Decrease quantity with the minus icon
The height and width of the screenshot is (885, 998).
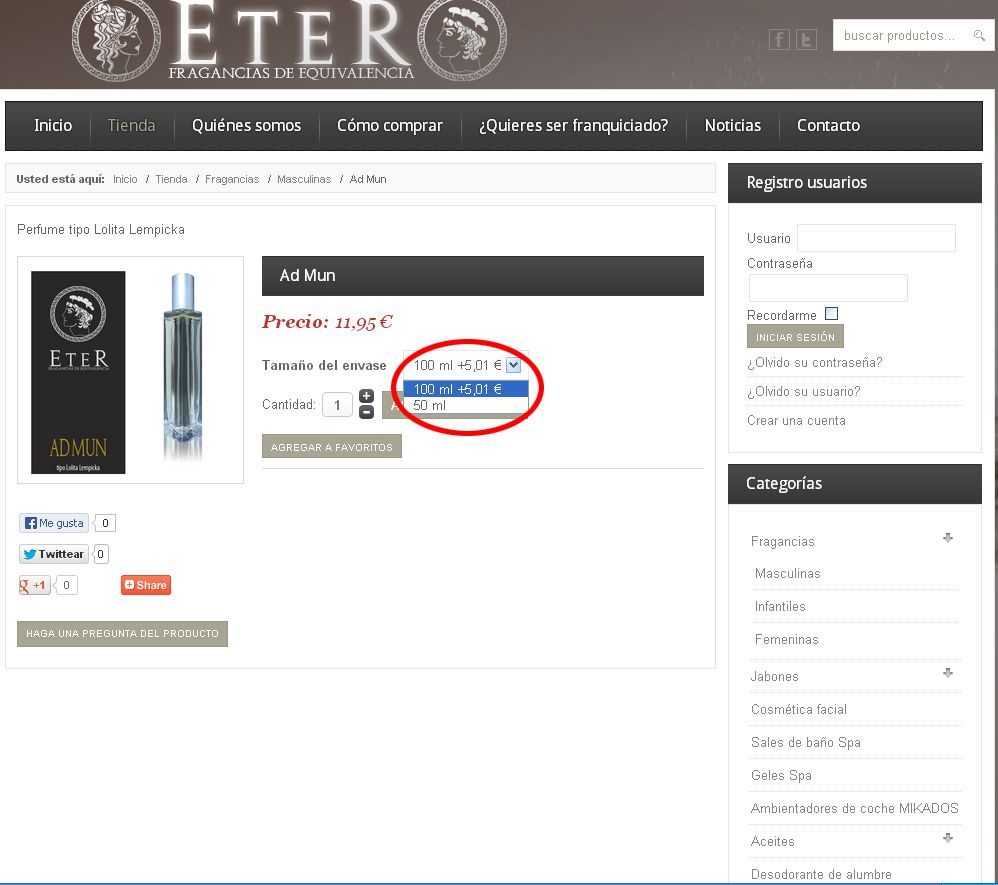[366, 412]
